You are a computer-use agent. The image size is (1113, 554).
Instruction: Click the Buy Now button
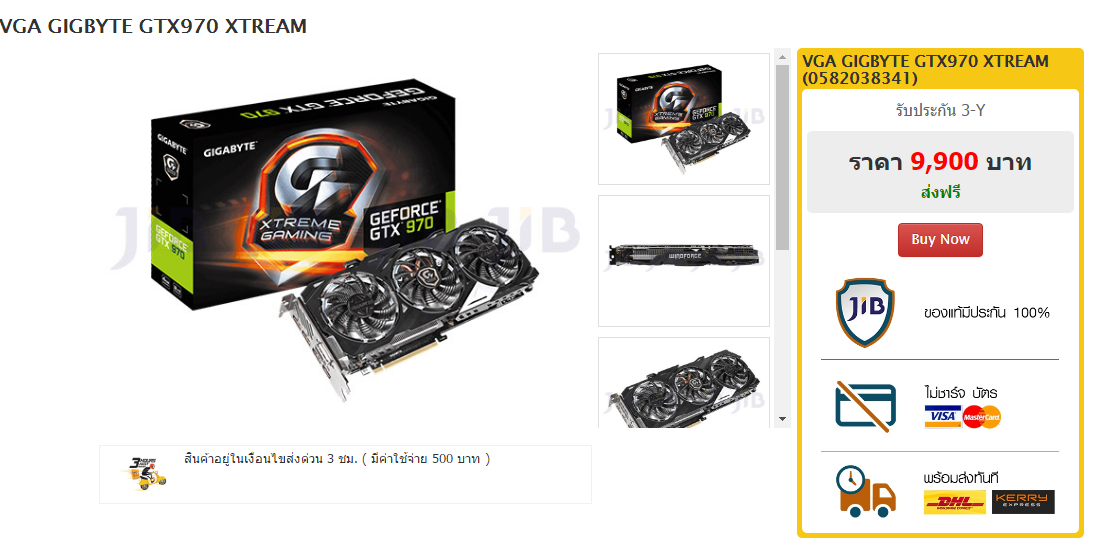940,240
